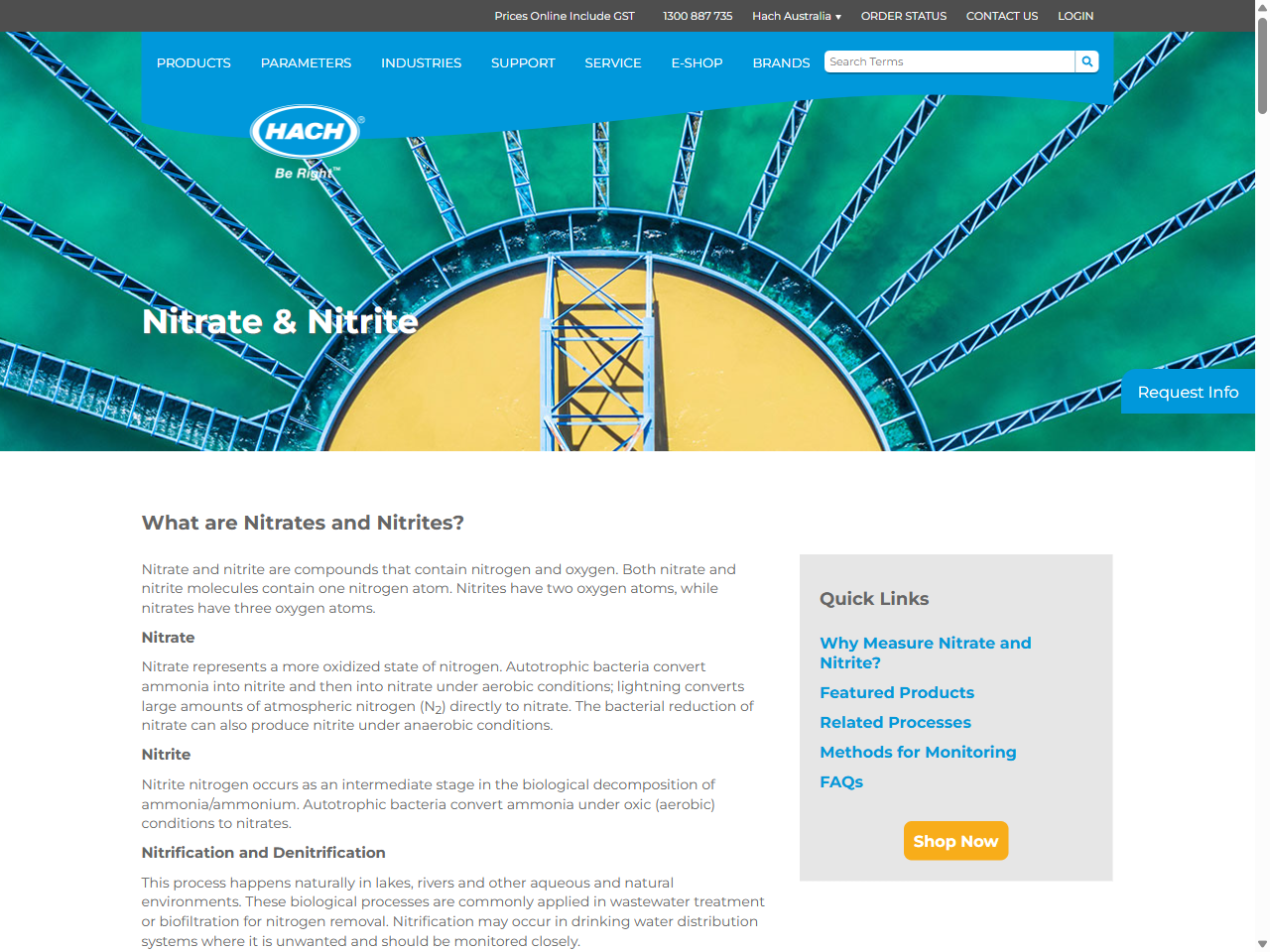Jump to Featured Products quick link
The height and width of the screenshot is (952, 1270).
[897, 692]
